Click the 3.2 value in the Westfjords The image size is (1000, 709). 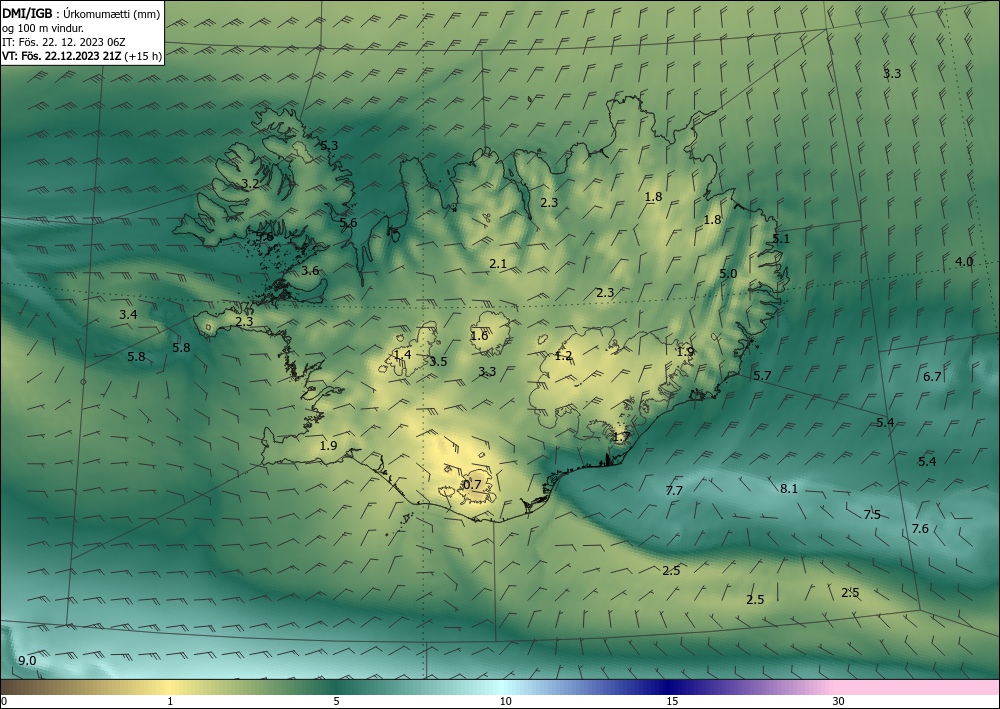251,184
